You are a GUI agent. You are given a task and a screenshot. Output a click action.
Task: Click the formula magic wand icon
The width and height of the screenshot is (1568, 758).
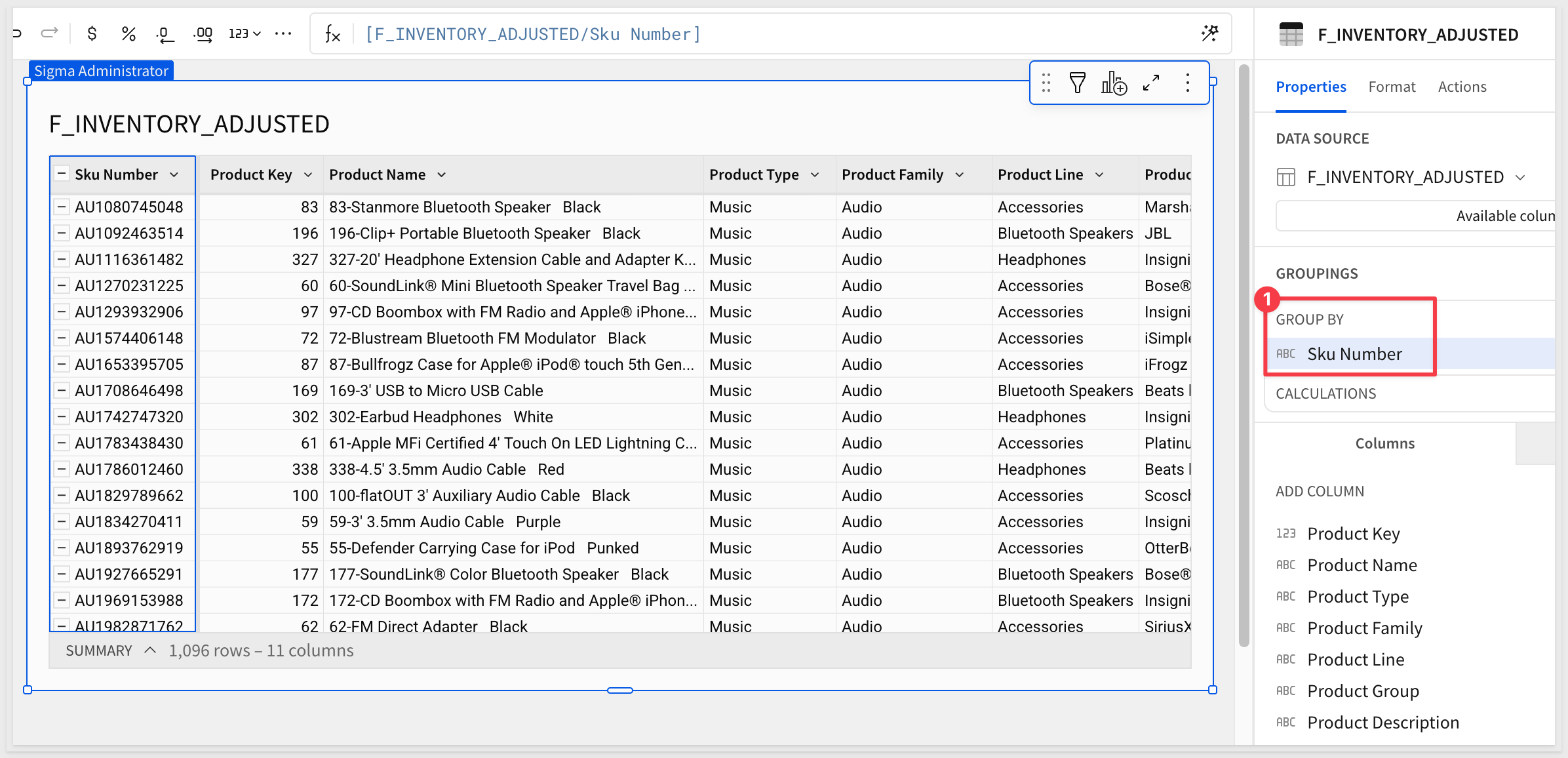tap(1209, 33)
